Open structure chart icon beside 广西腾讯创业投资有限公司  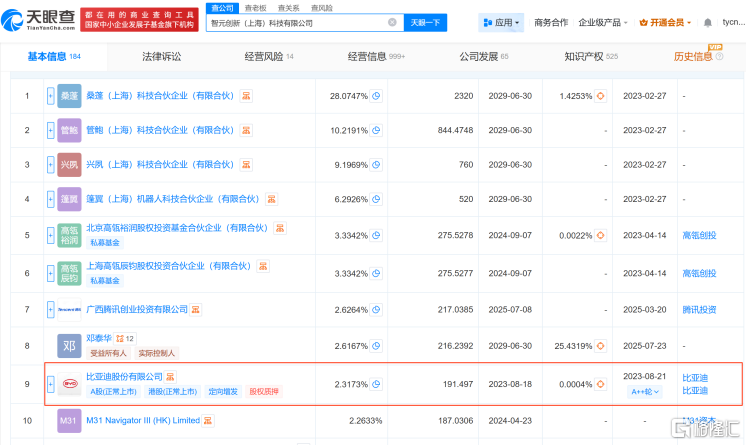click(196, 309)
